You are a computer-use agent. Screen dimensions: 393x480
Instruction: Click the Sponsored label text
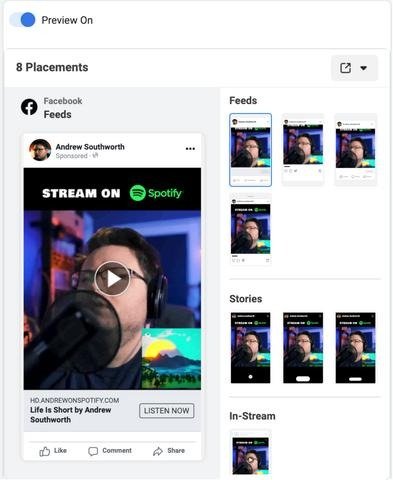71,156
